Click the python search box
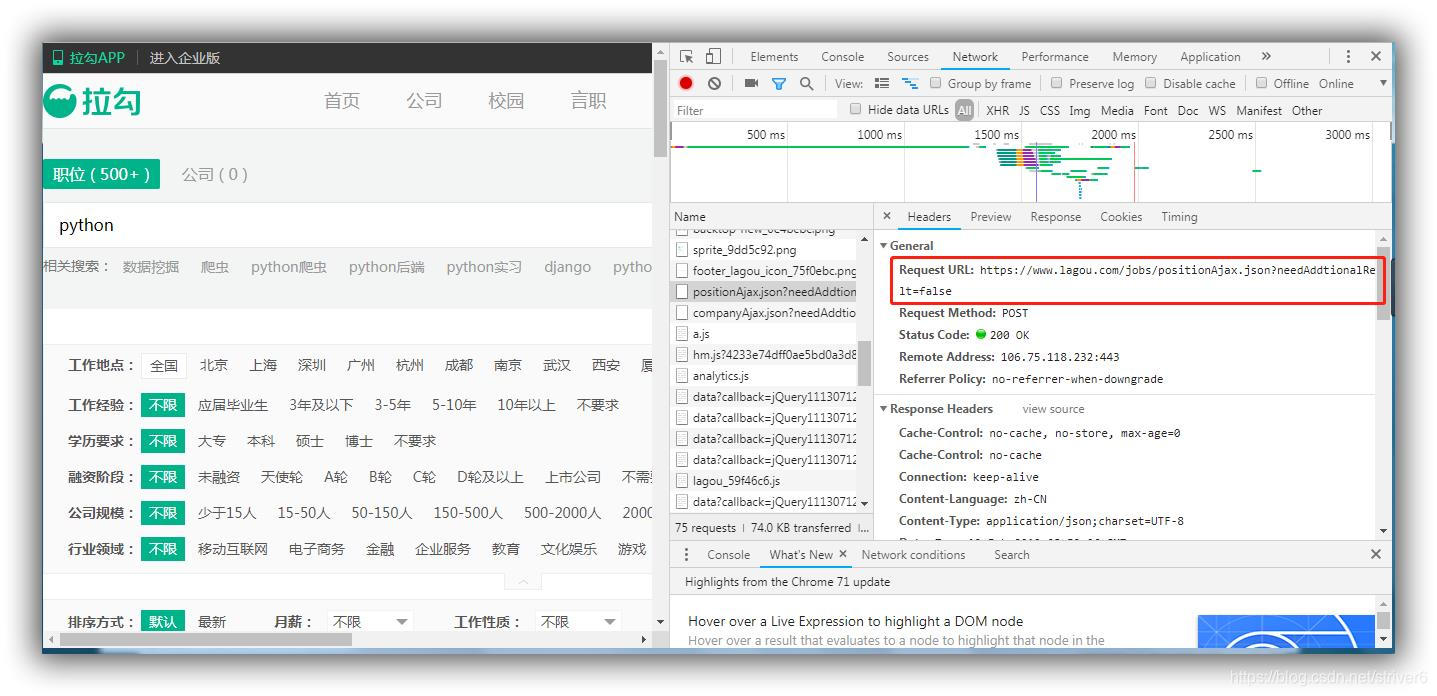The height and width of the screenshot is (696, 1437). 348,225
